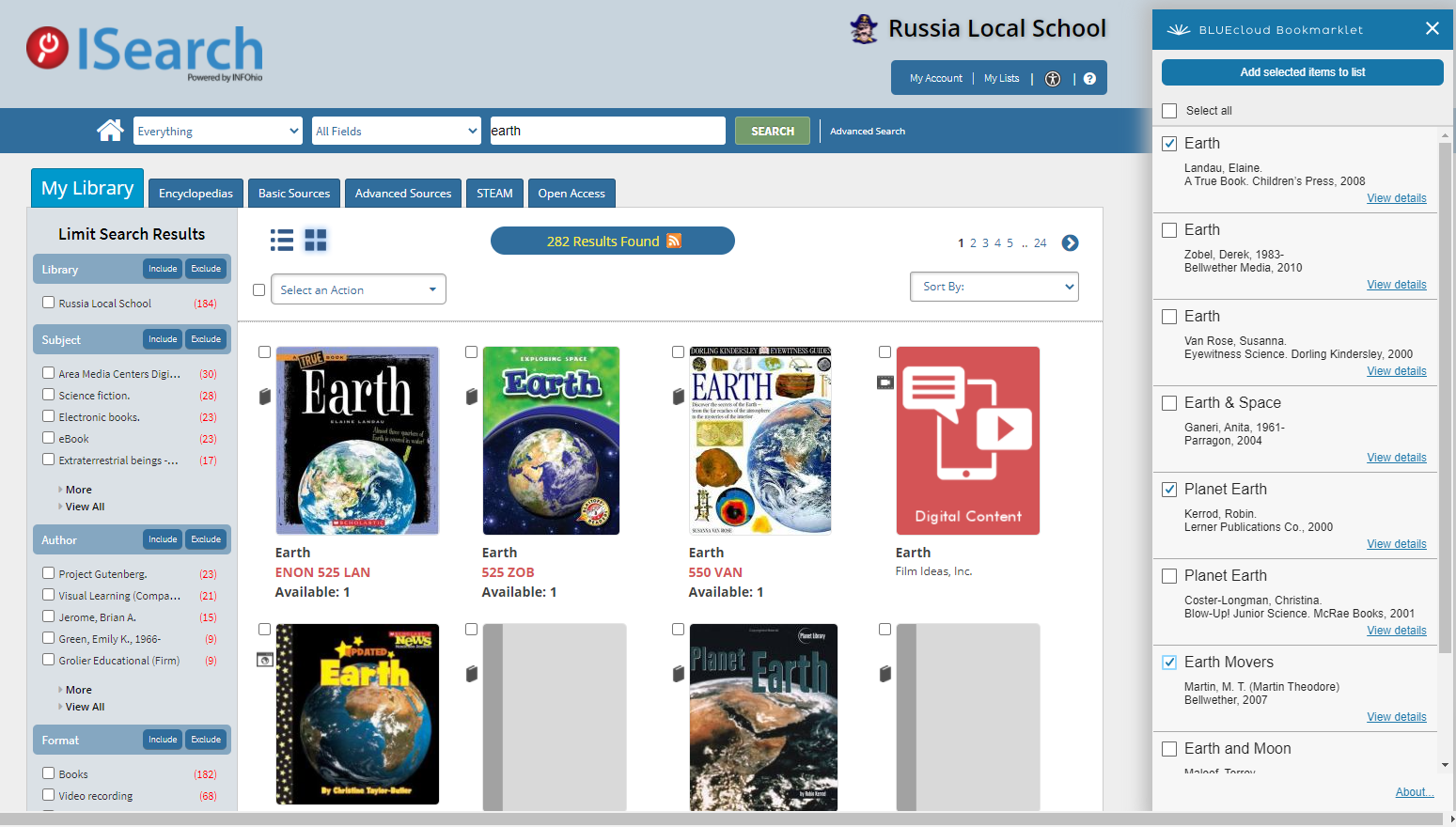Check the Russia Local School library filter
This screenshot has height=827, width=1456.
(x=48, y=303)
